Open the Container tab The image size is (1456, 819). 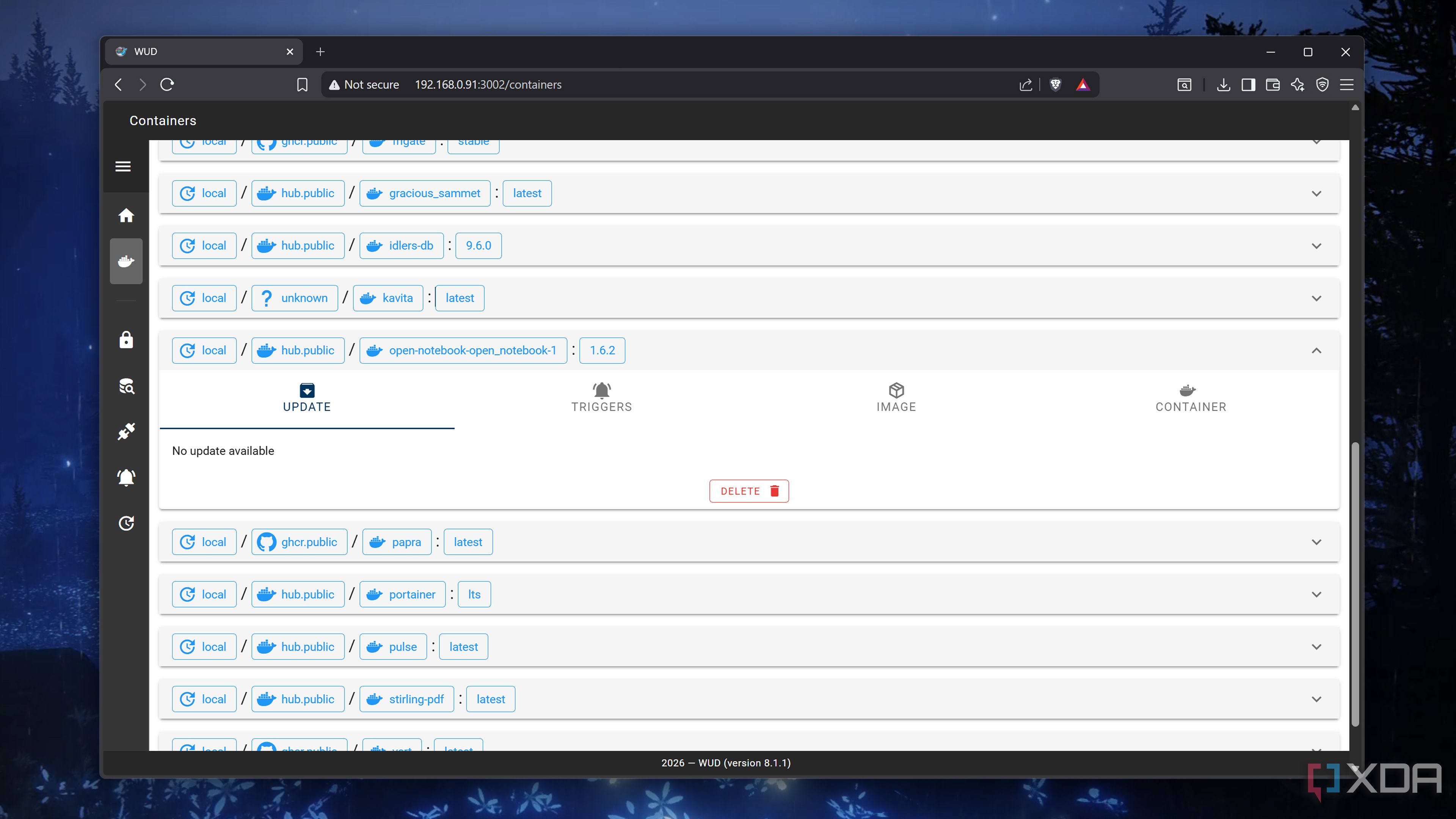click(x=1190, y=398)
